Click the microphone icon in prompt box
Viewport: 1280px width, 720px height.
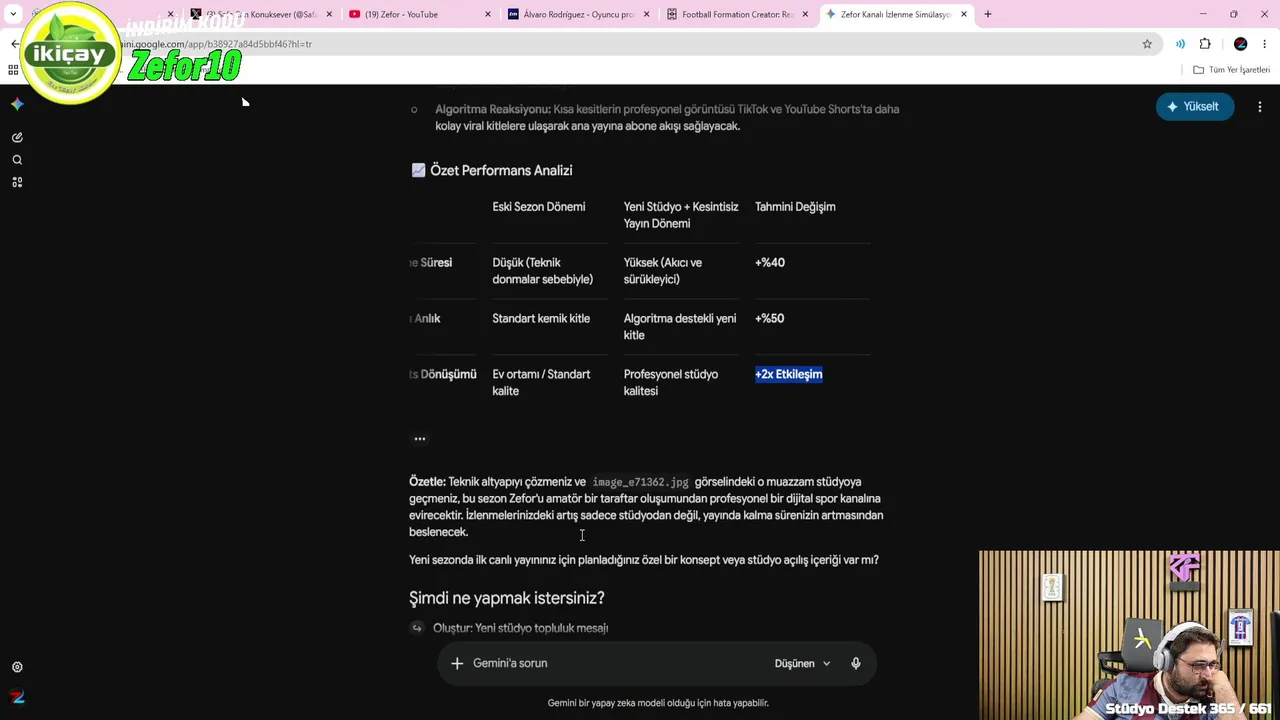point(856,663)
